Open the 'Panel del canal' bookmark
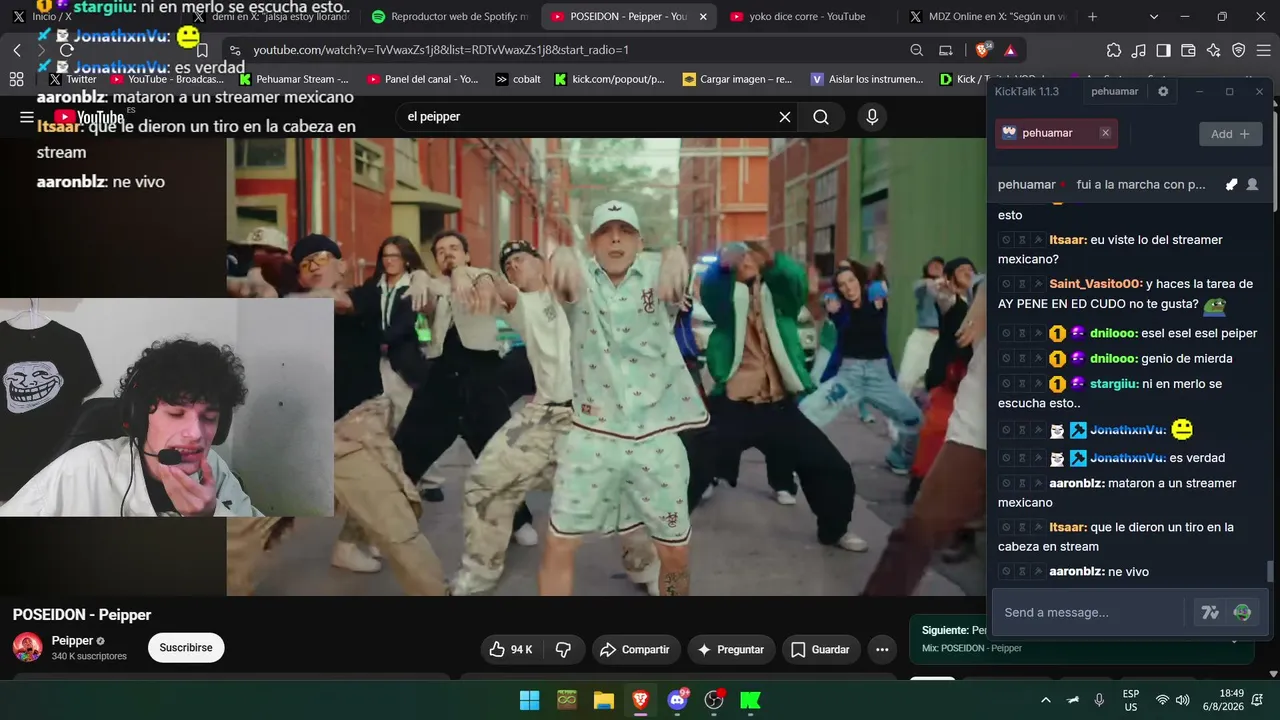The image size is (1280, 720). 423,79
